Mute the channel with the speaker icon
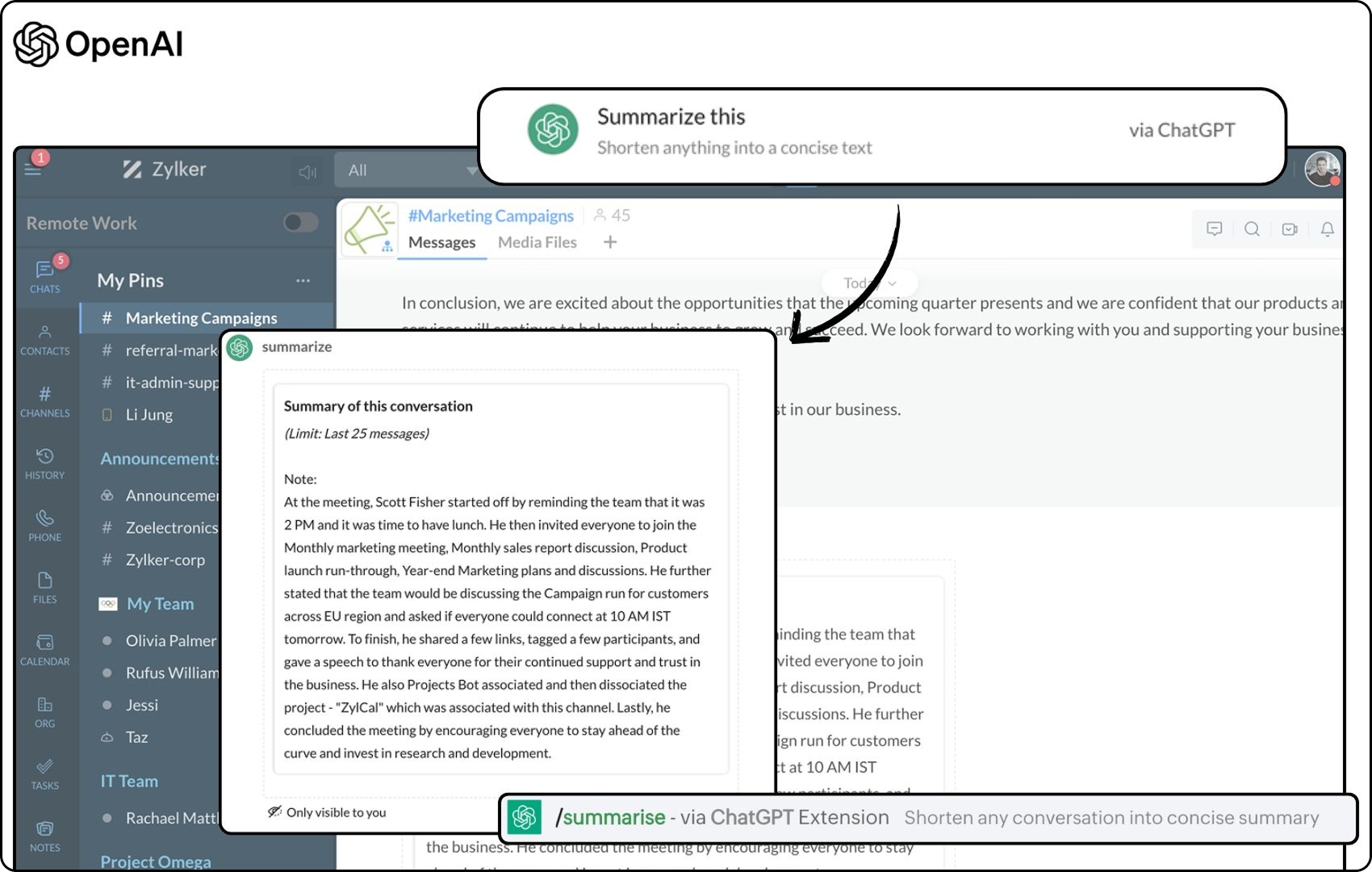This screenshot has width=1372, height=872. 307,170
